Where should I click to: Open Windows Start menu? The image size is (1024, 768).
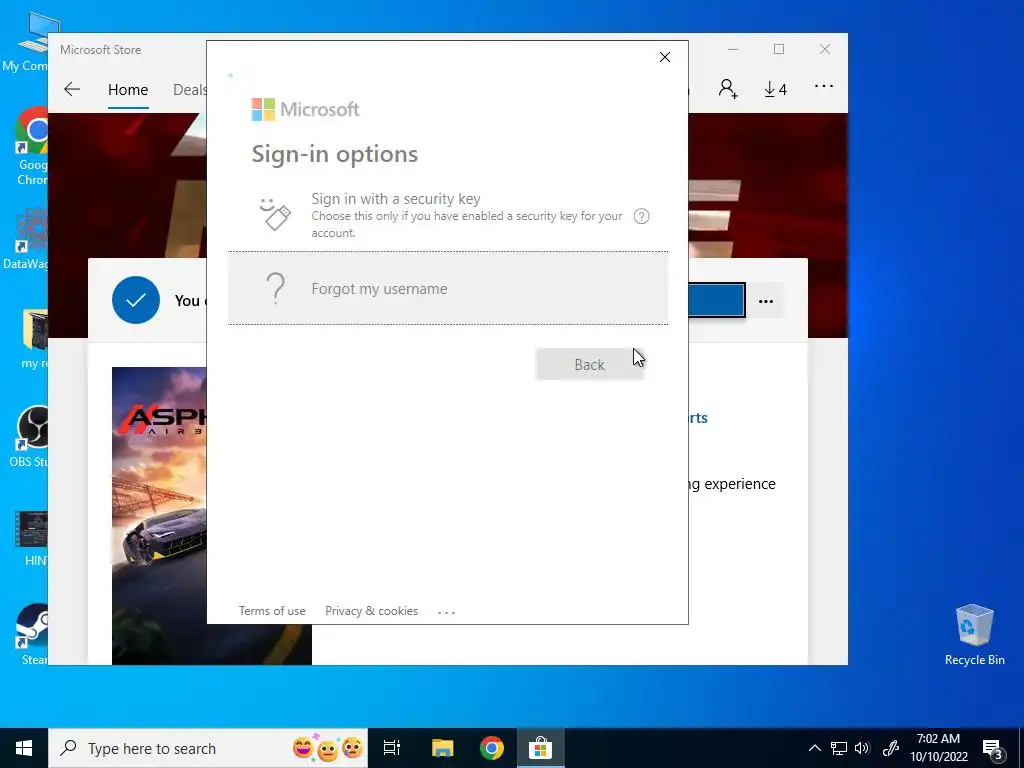click(24, 748)
